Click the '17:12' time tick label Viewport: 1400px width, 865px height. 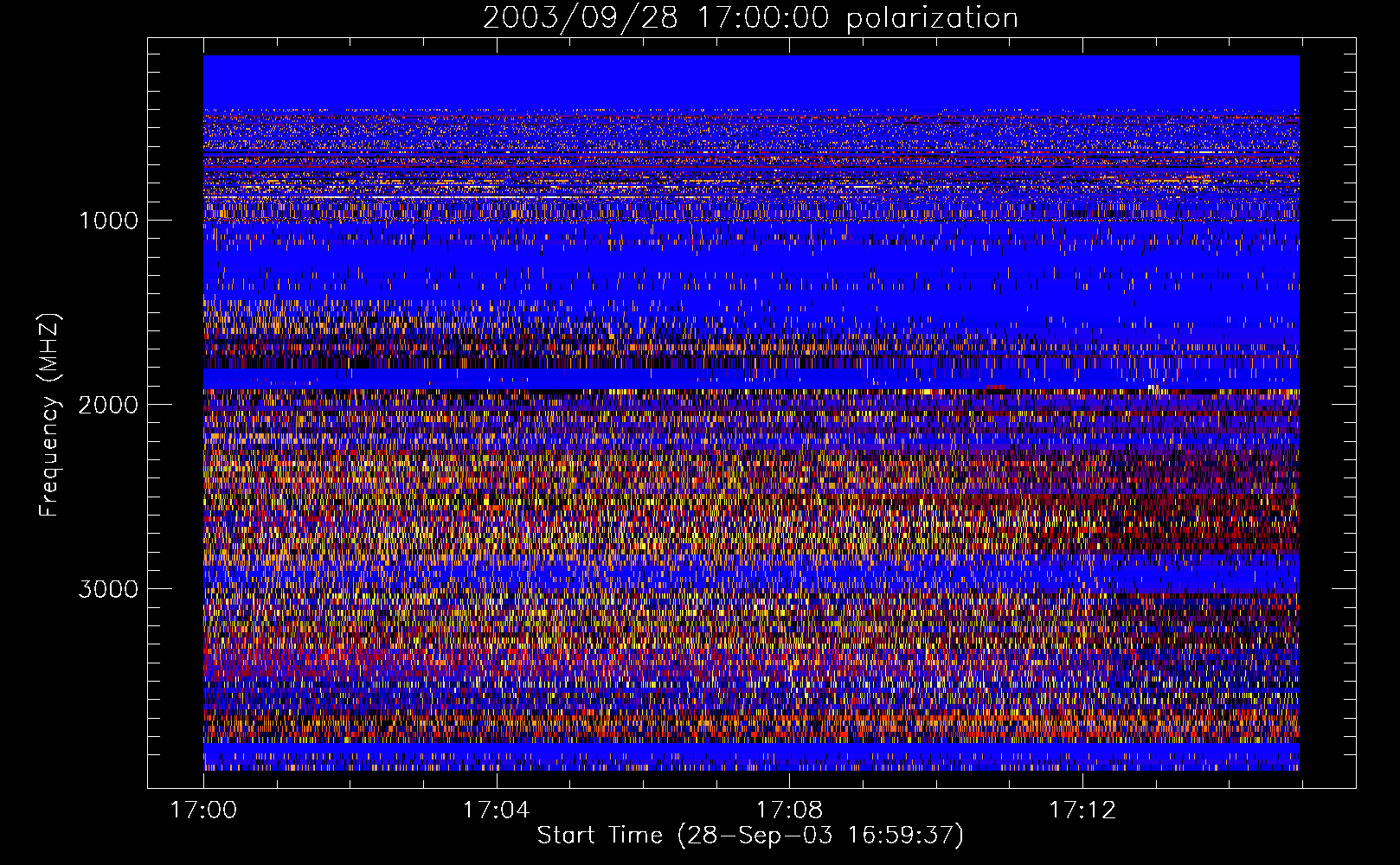(1082, 810)
